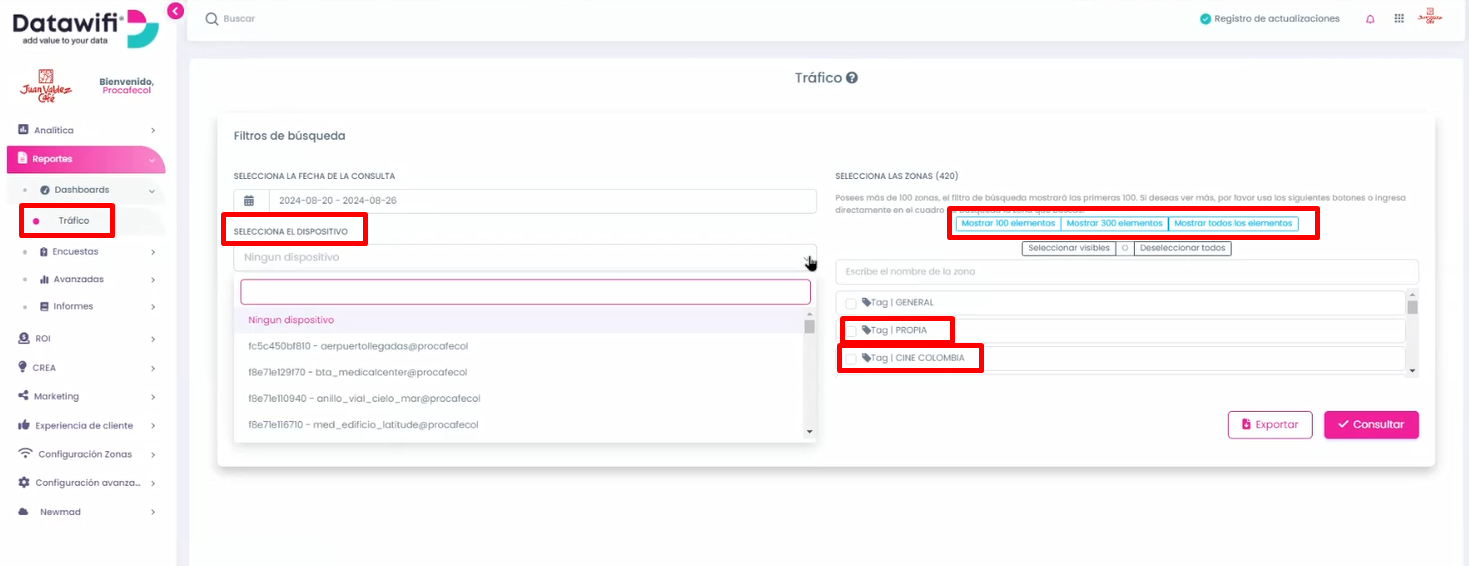Open the Juan Valdez profile logo at top right
Viewport: 1469px width, 566px height.
1430,18
